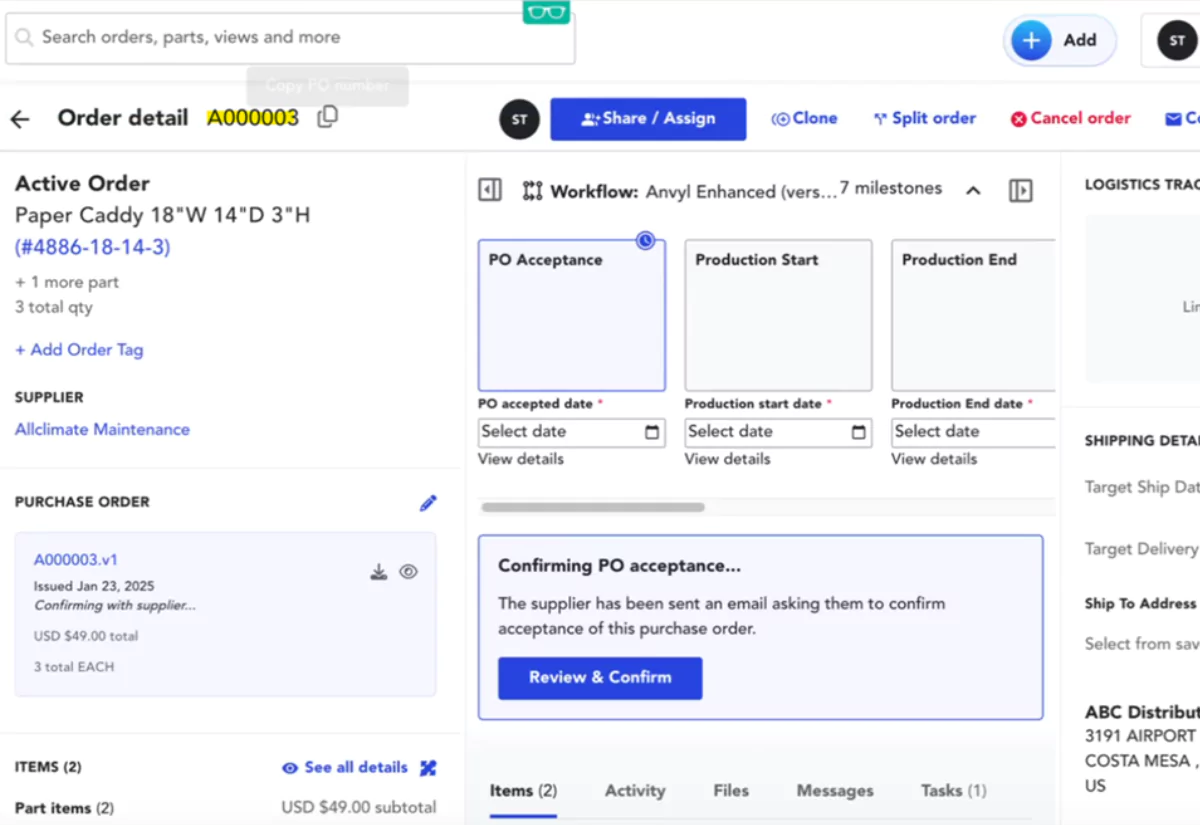The height and width of the screenshot is (825, 1200).
Task: Switch to the Activity tab
Action: [635, 790]
